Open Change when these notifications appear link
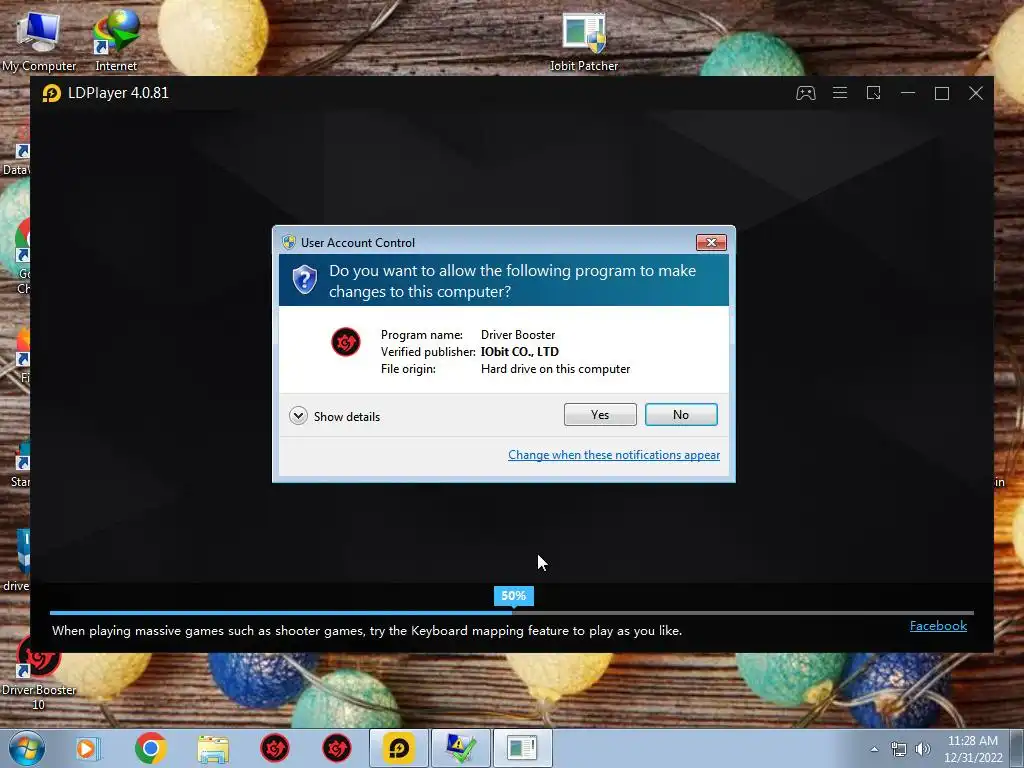The image size is (1024, 768). (x=614, y=455)
